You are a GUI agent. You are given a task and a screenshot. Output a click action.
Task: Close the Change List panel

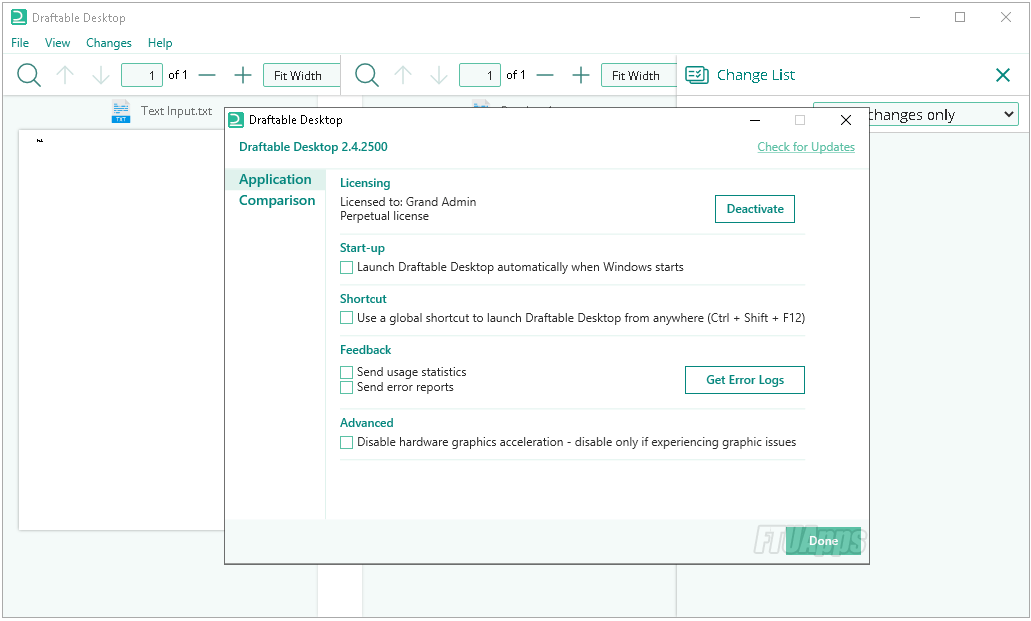pos(1003,75)
